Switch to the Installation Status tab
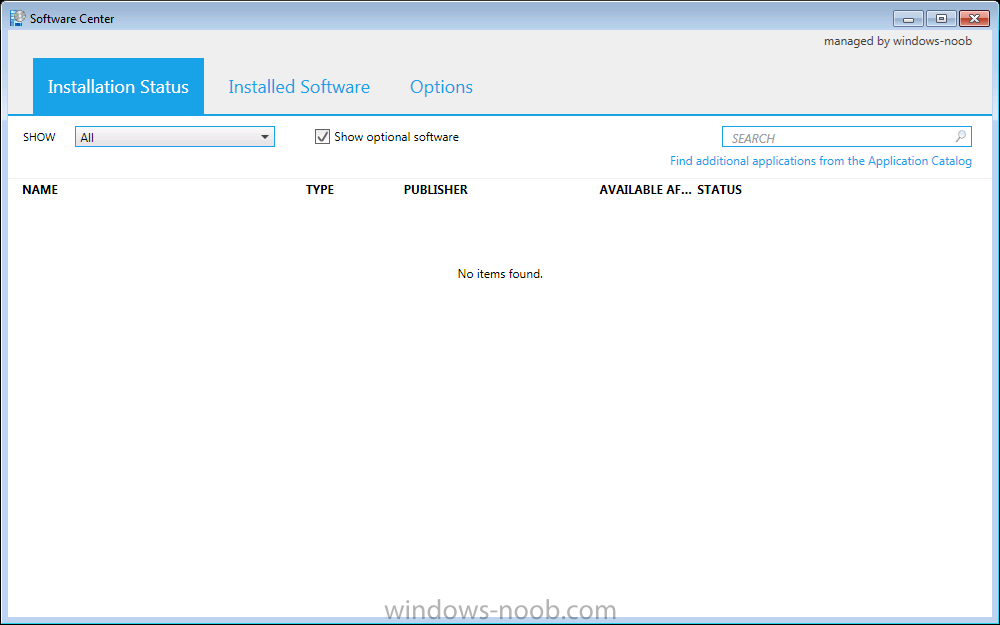The width and height of the screenshot is (1000, 625). pos(118,86)
